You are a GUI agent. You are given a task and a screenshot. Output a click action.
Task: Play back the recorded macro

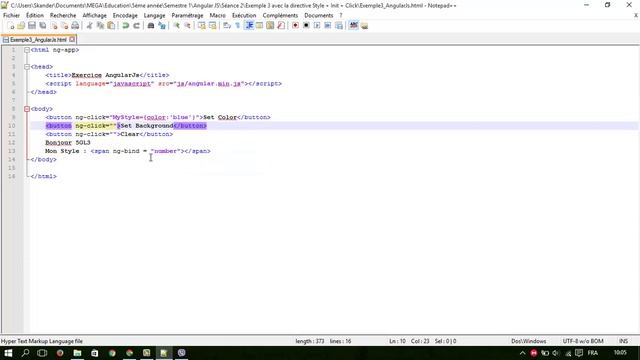317,26
